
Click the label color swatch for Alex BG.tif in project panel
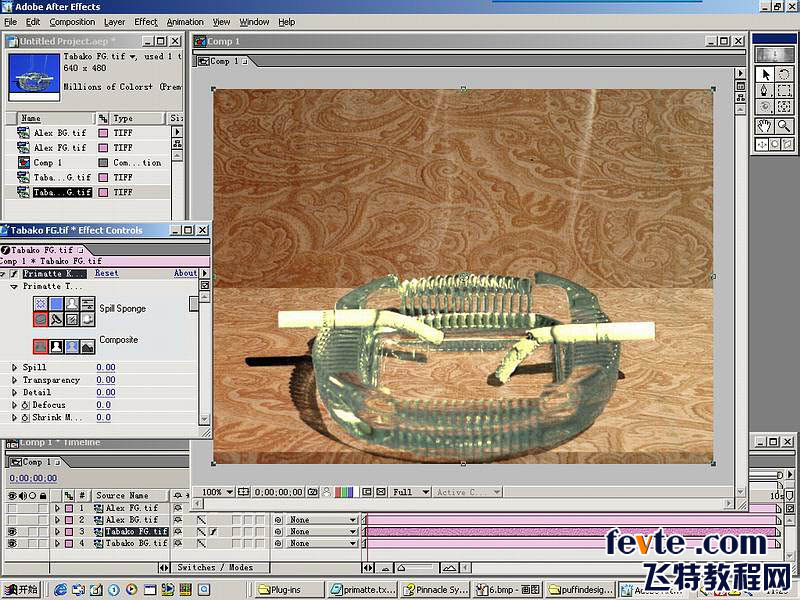103,133
